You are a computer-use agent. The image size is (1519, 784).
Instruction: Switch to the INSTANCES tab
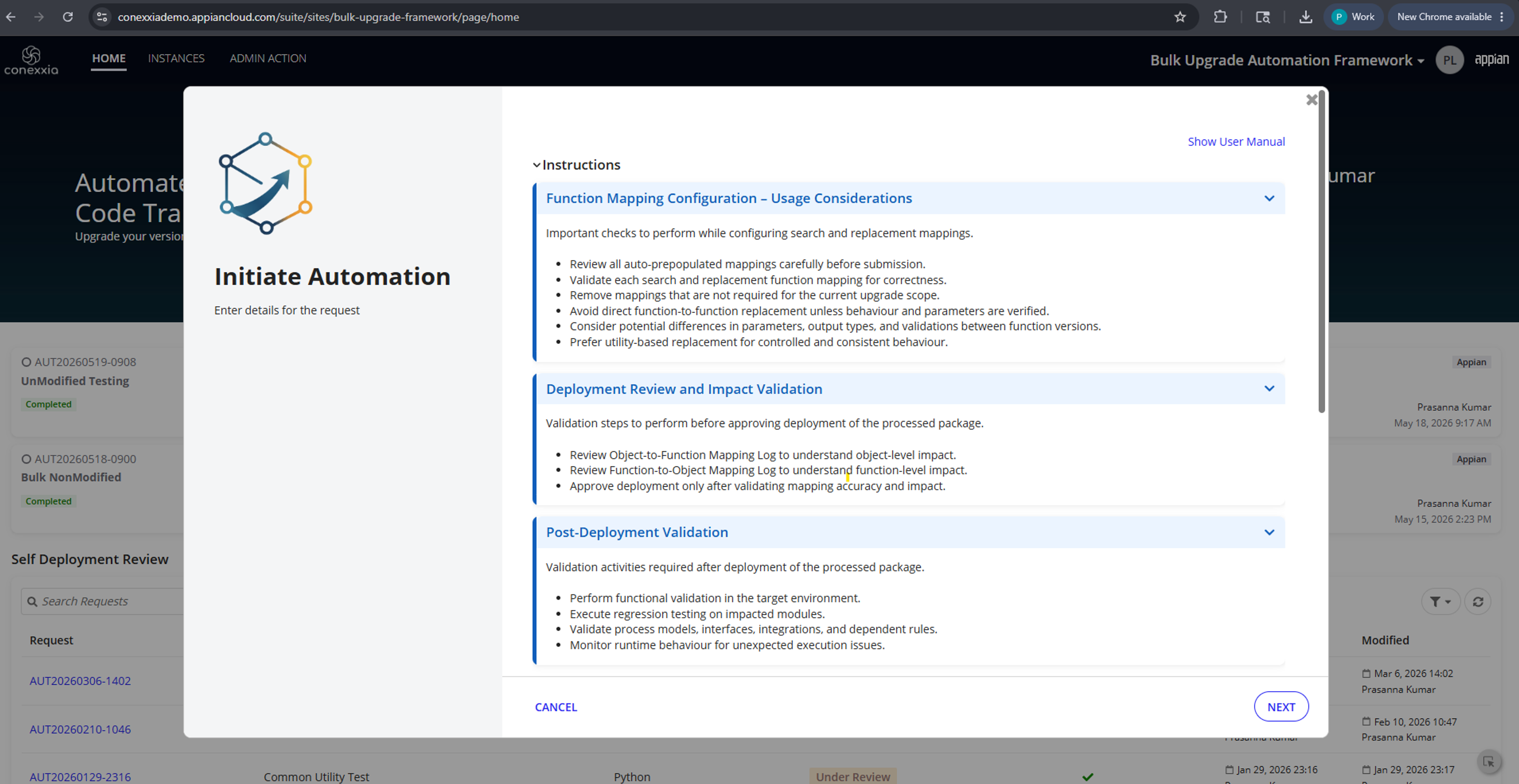(176, 59)
